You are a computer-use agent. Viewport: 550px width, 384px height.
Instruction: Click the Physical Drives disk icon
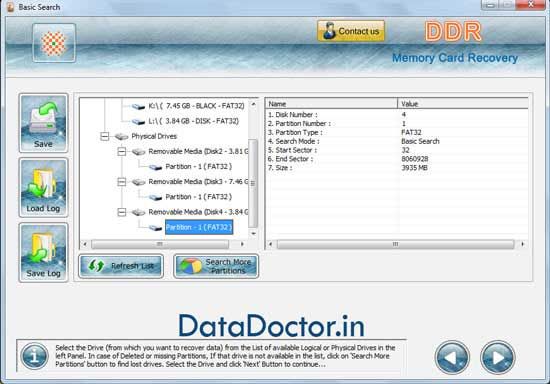pyautogui.click(x=121, y=136)
